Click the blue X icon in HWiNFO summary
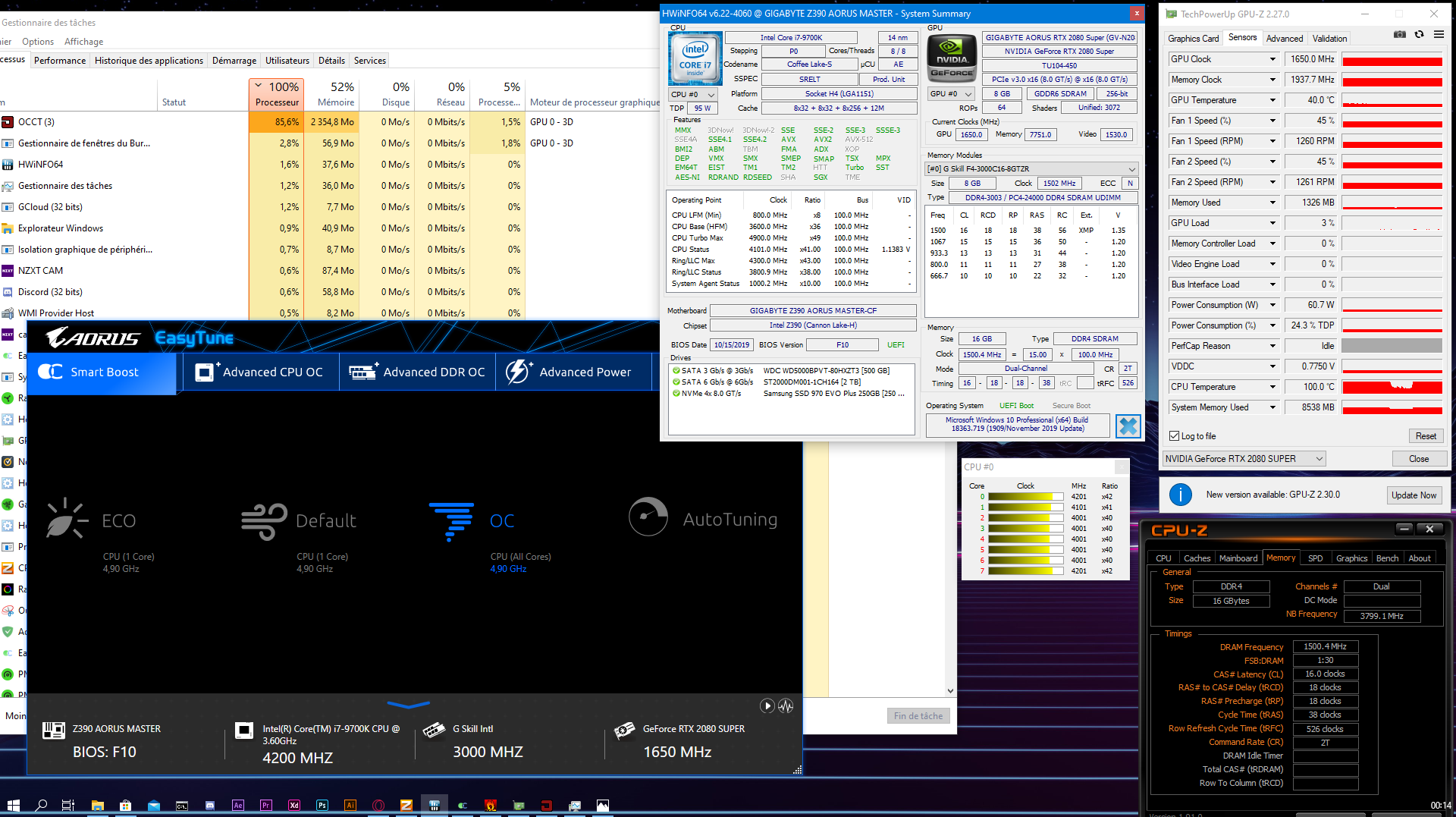Screen dimensions: 1456x817 (x=1128, y=426)
